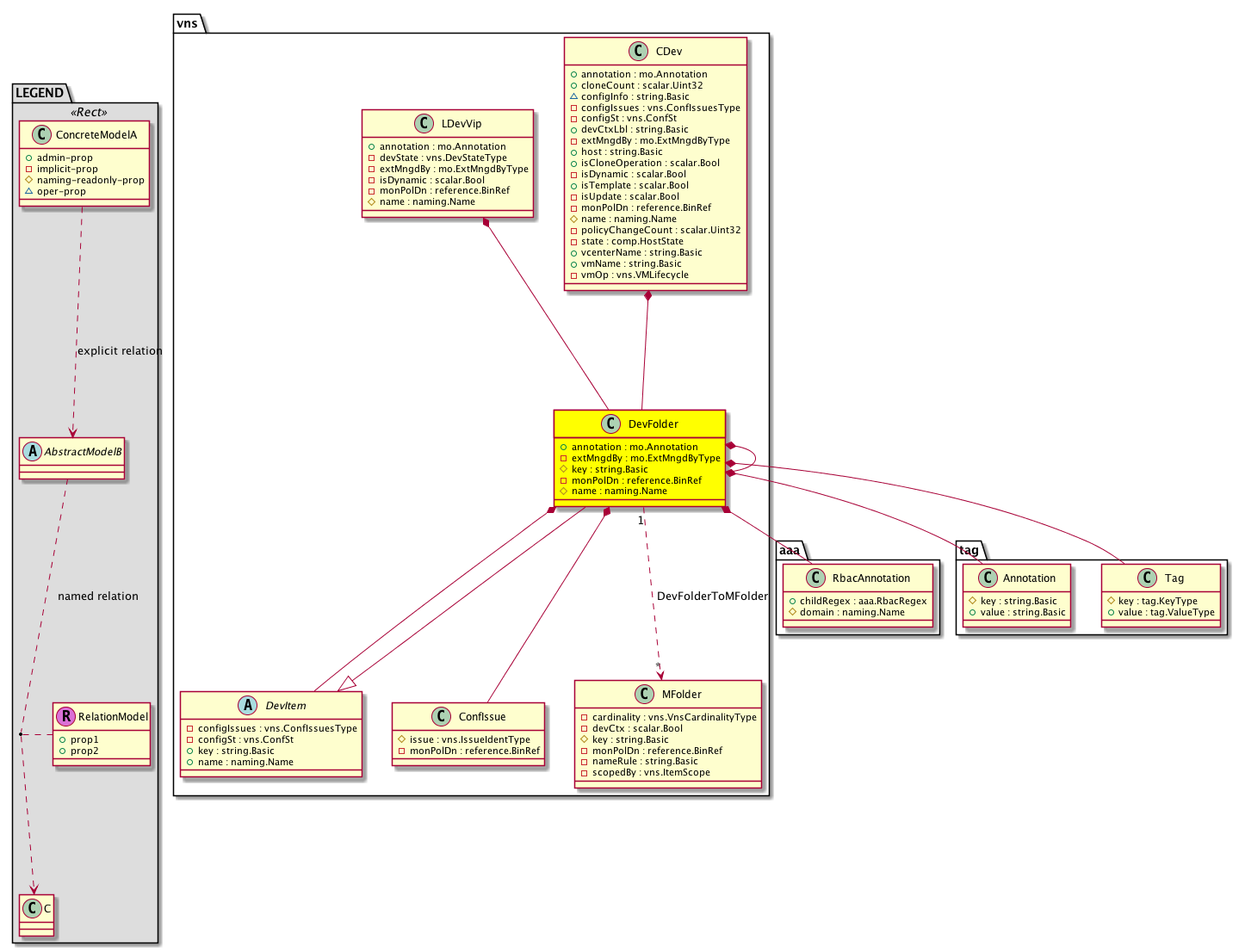This screenshot has width=1245, height=952.
Task: Click the LEGEND package tab
Action: [x=40, y=93]
